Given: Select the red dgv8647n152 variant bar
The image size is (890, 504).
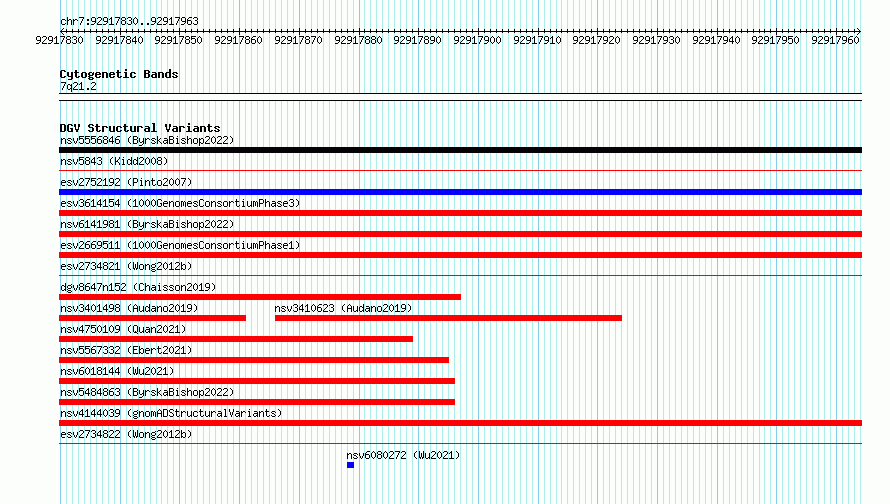Looking at the screenshot, I should point(260,297).
